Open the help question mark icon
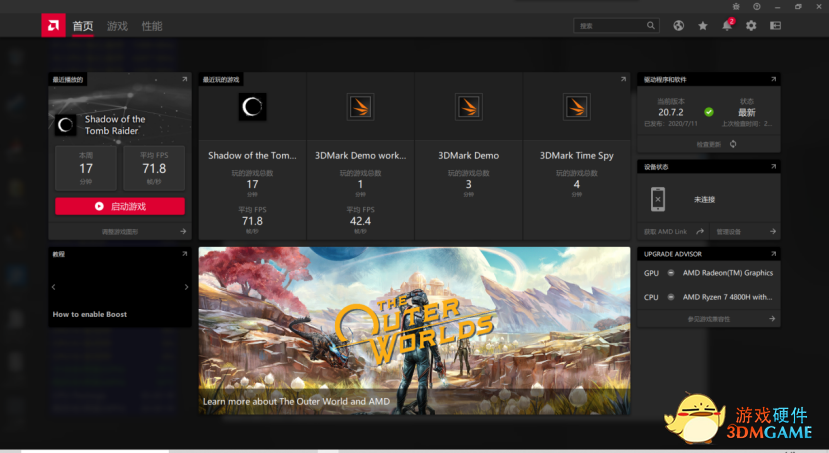The height and width of the screenshot is (453, 829). pyautogui.click(x=757, y=6)
